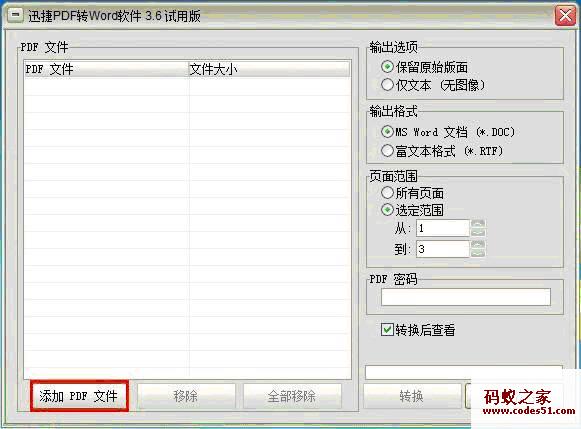Screen dimensions: 581x429
Task: Click the window system menu icon in title bar
Action: pos(15,16)
